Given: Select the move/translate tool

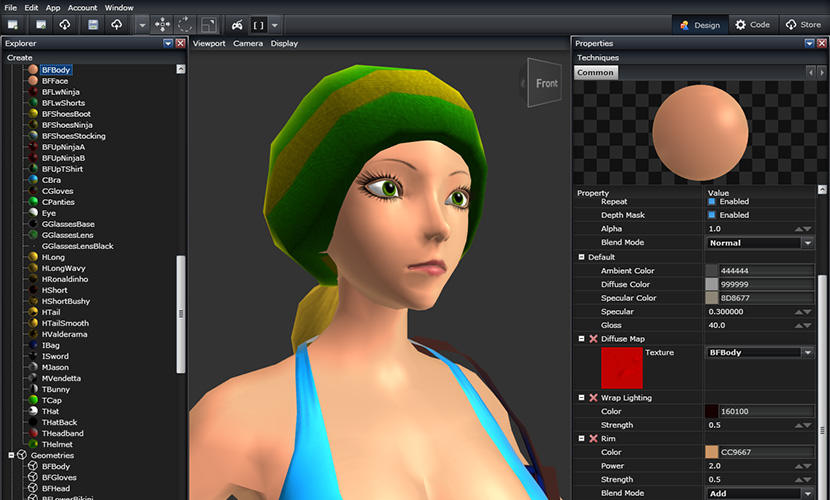Looking at the screenshot, I should click(162, 25).
